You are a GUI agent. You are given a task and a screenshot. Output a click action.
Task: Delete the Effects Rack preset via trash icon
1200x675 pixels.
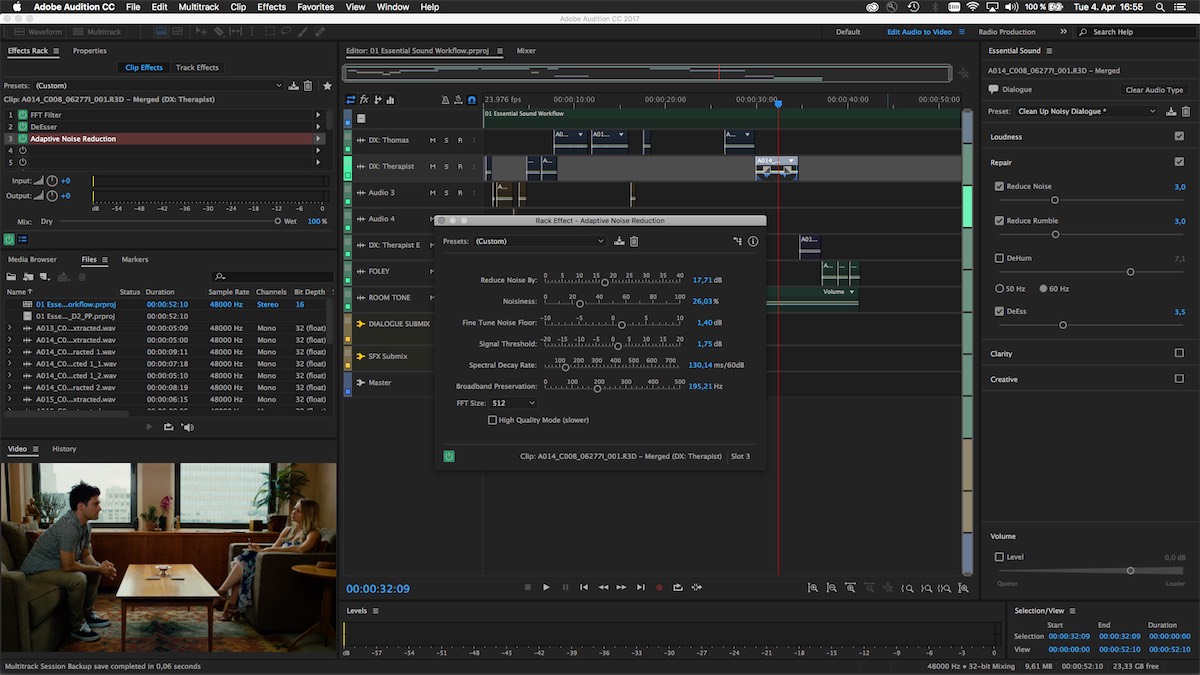click(308, 86)
